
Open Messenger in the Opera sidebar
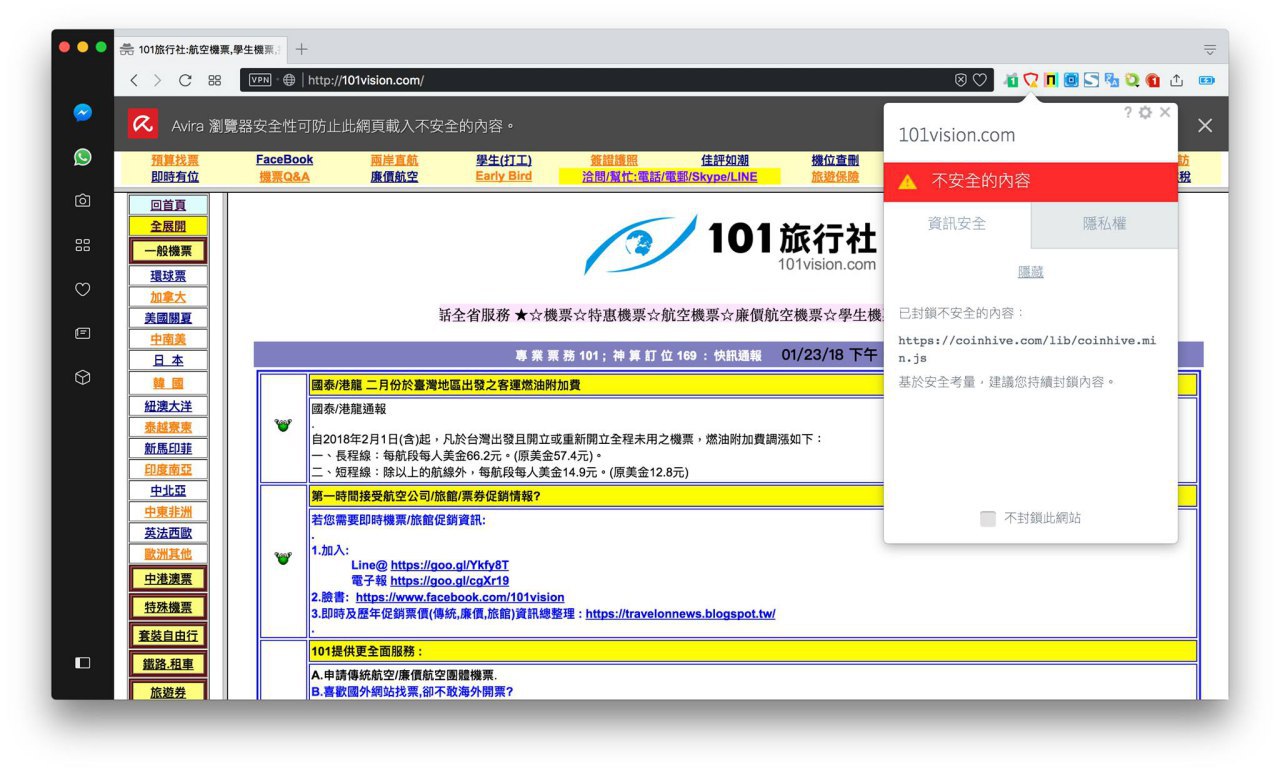(x=83, y=113)
